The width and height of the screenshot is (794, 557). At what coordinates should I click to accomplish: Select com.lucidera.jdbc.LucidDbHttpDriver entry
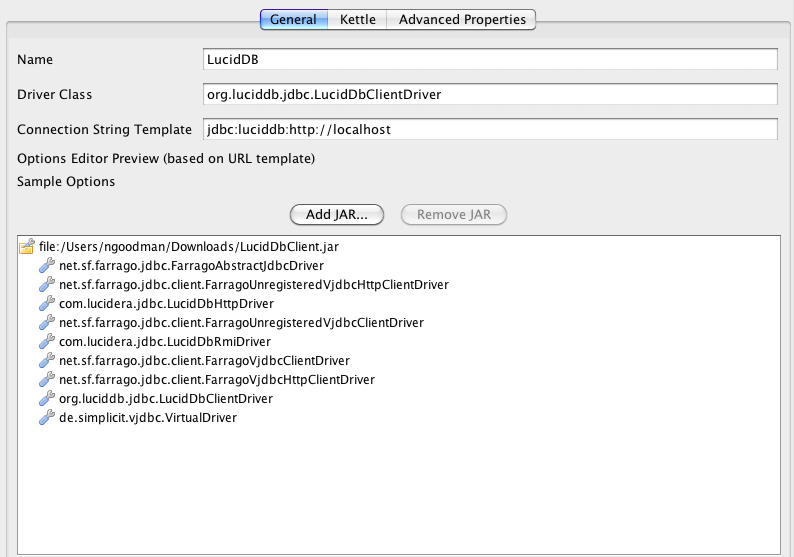[x=166, y=304]
